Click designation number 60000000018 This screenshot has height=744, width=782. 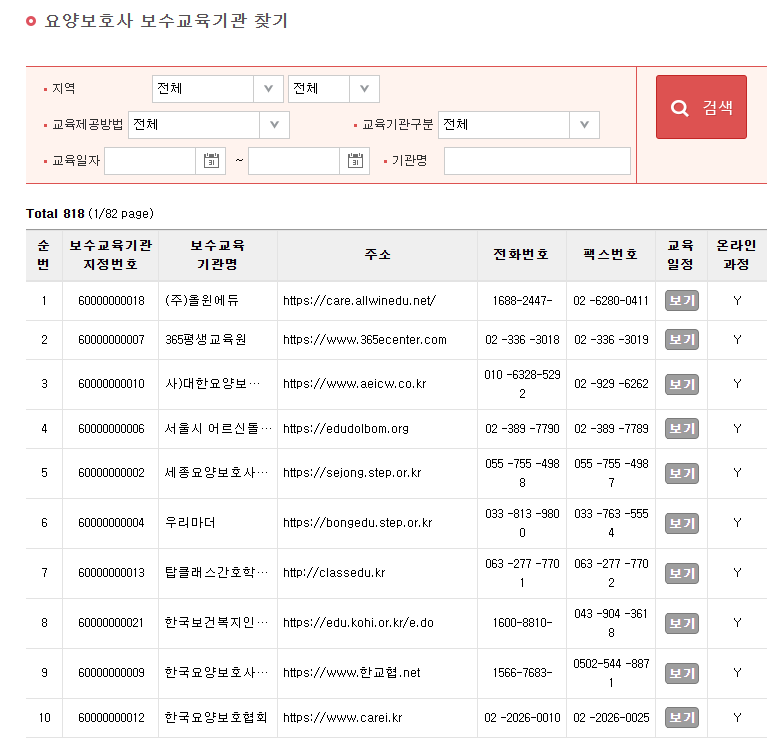pos(111,301)
